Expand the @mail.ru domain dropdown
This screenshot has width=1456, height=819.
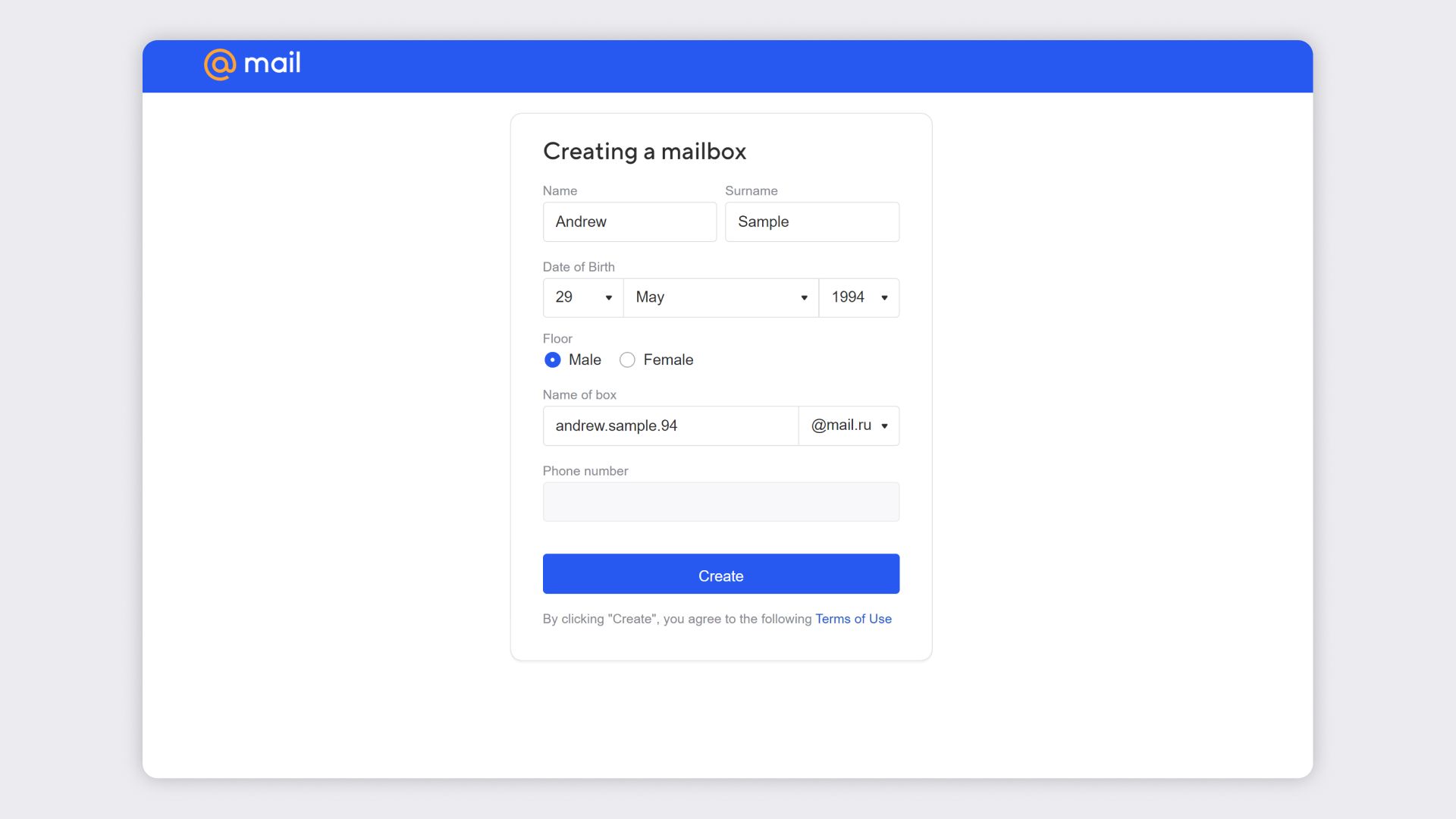click(848, 425)
